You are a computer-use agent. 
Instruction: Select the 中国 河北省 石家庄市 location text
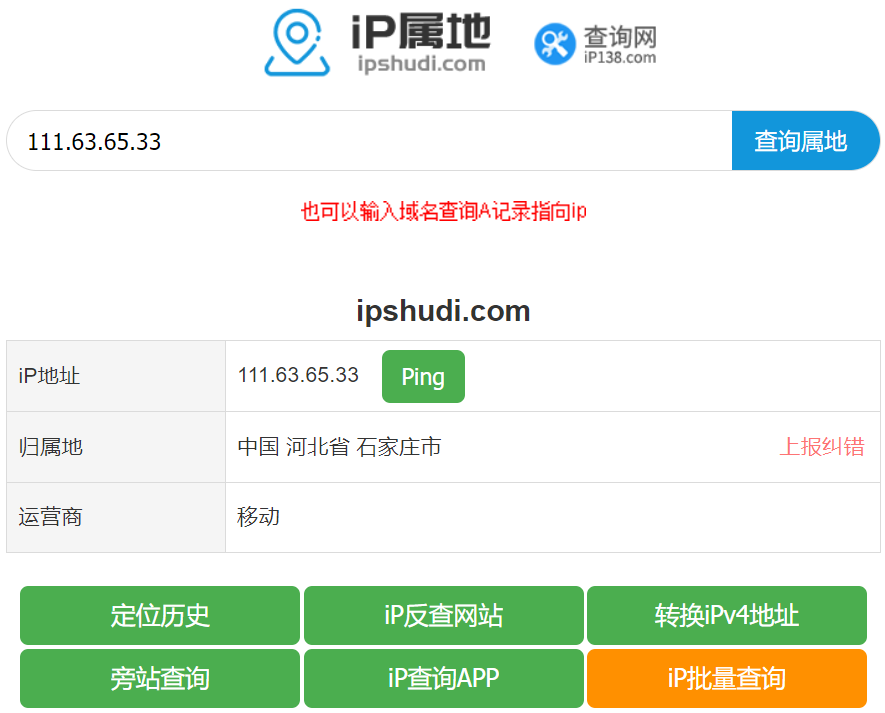pyautogui.click(x=339, y=447)
